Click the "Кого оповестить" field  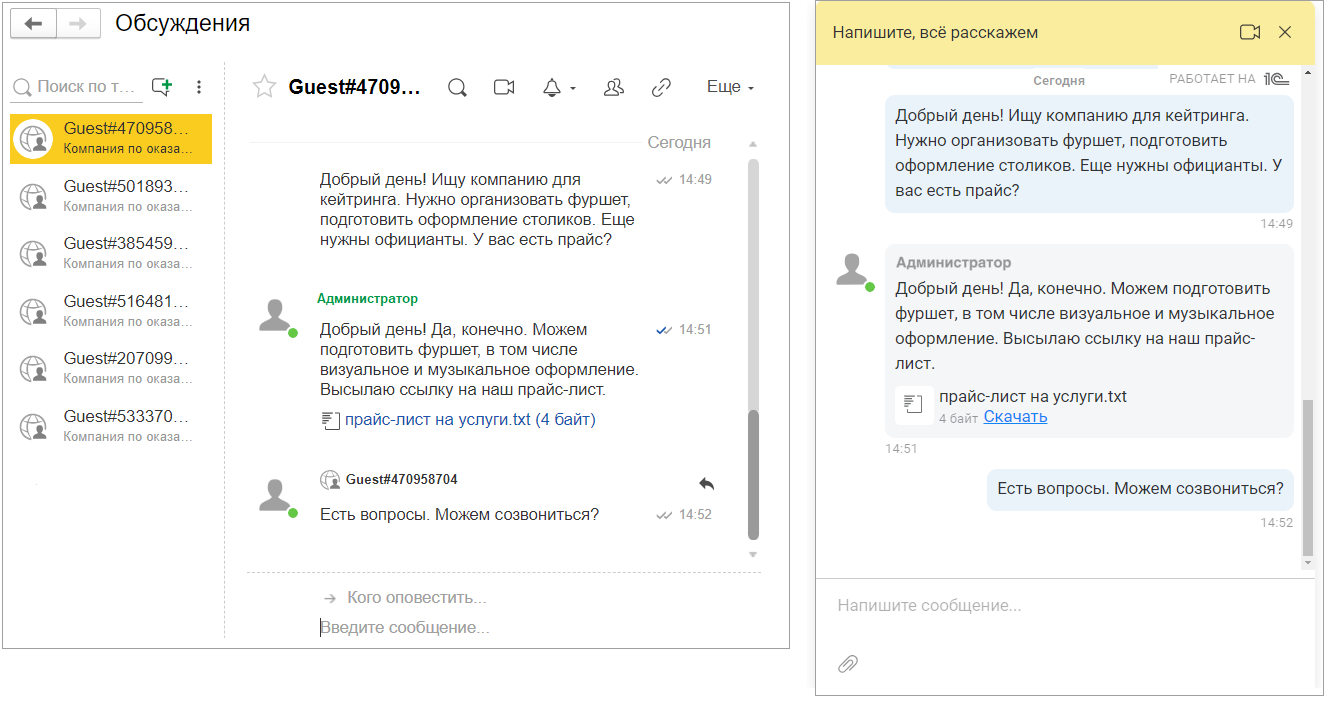click(416, 598)
